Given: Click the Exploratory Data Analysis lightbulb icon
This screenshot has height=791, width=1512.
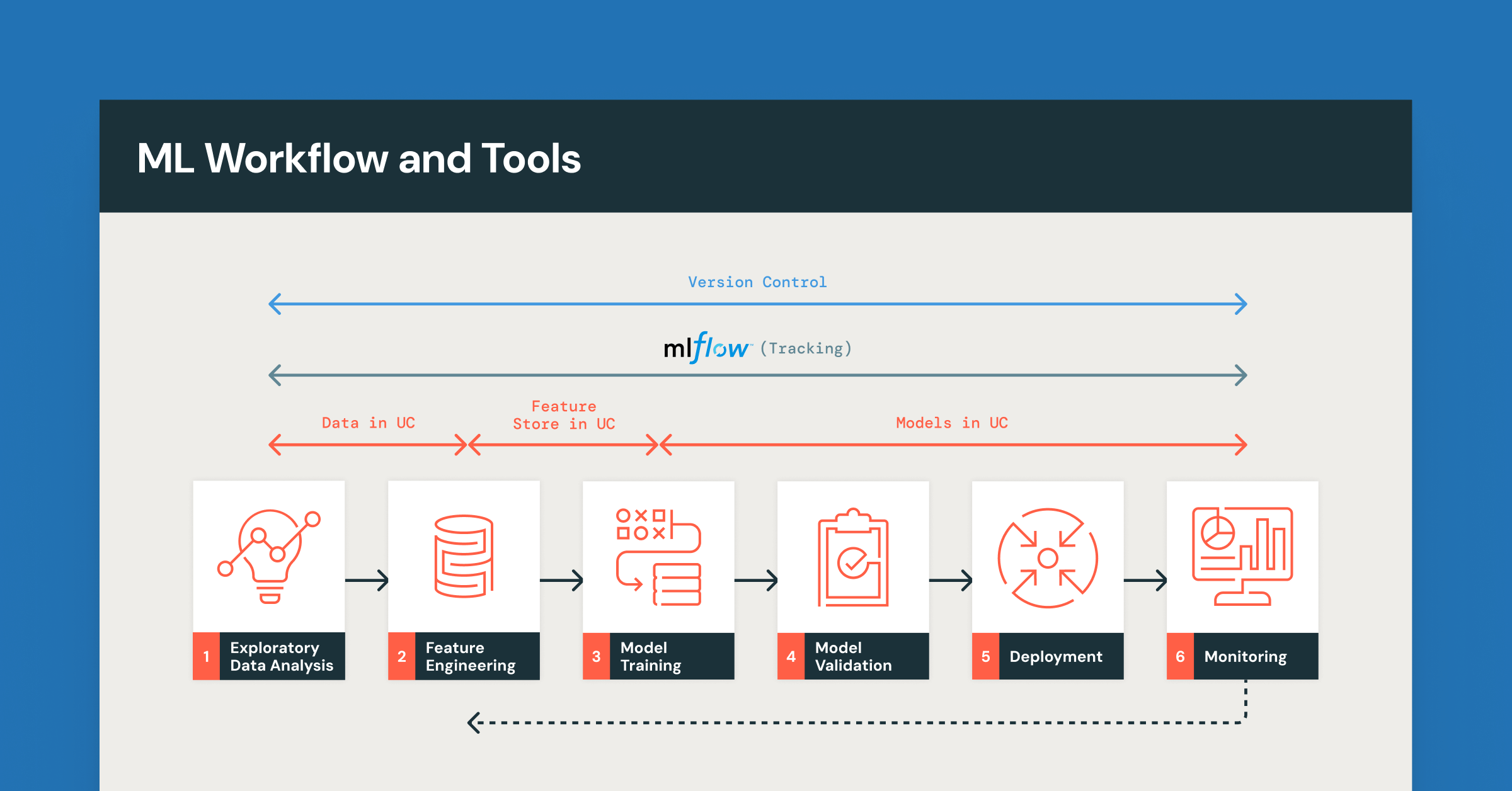Looking at the screenshot, I should pos(269,556).
